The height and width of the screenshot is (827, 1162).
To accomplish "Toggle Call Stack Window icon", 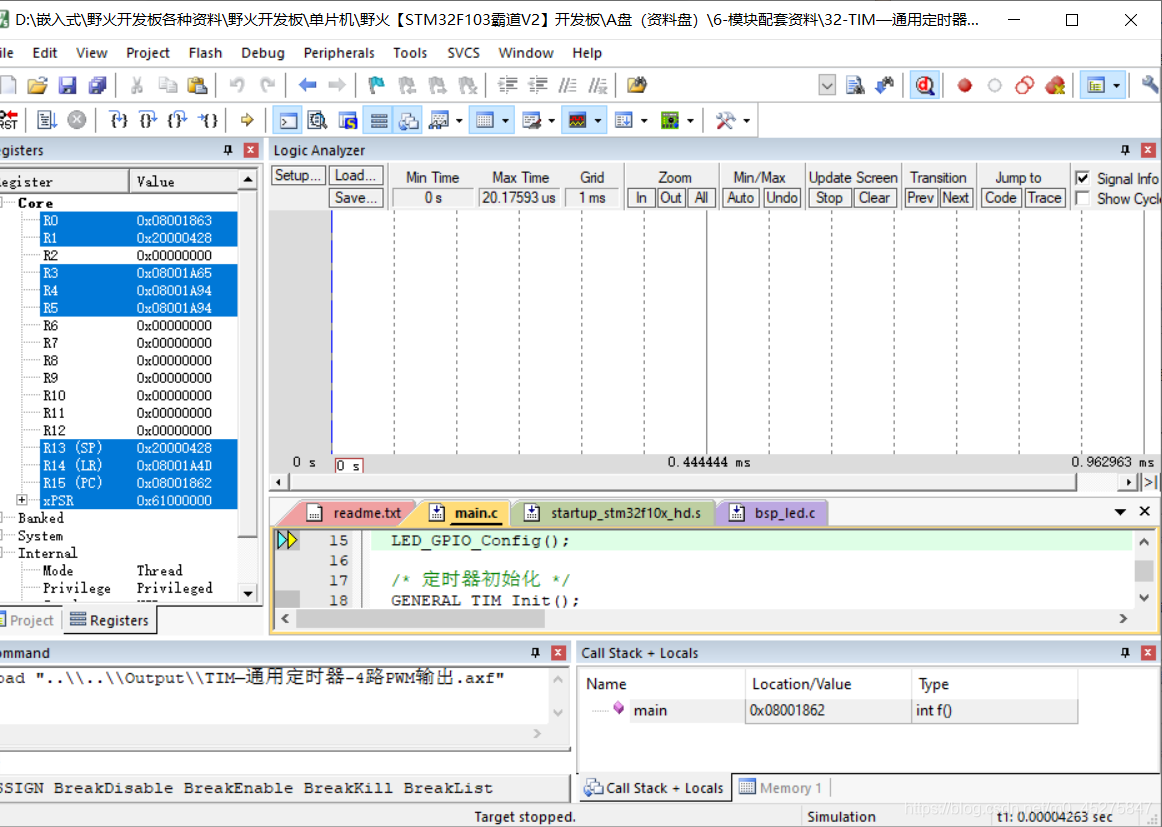I will pyautogui.click(x=408, y=120).
